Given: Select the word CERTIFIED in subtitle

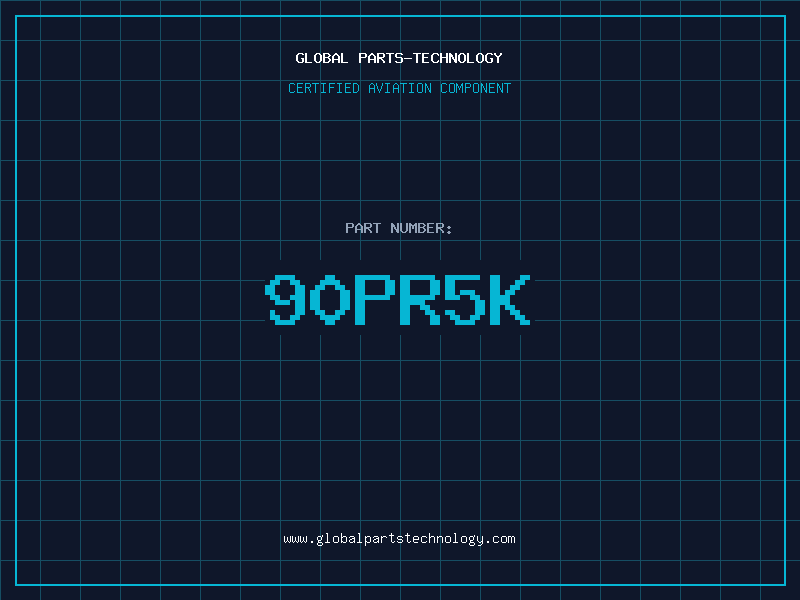Looking at the screenshot, I should pos(325,88).
